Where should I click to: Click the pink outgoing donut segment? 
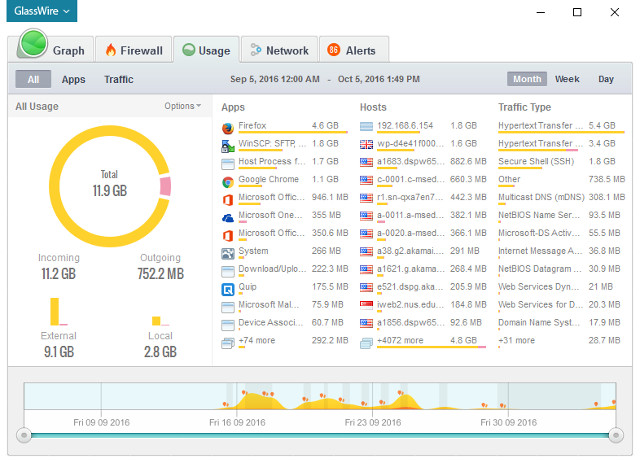coord(165,186)
